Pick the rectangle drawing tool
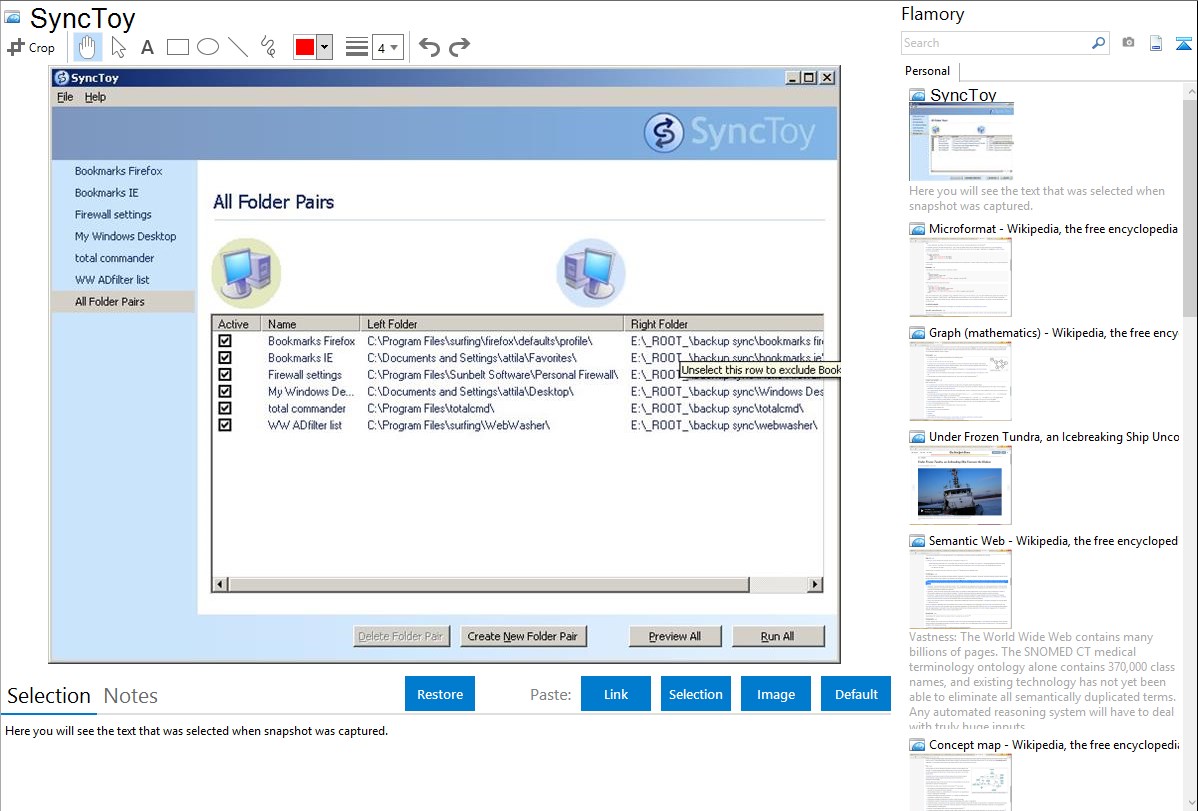Viewport: 1198px width, 811px height. tap(177, 47)
